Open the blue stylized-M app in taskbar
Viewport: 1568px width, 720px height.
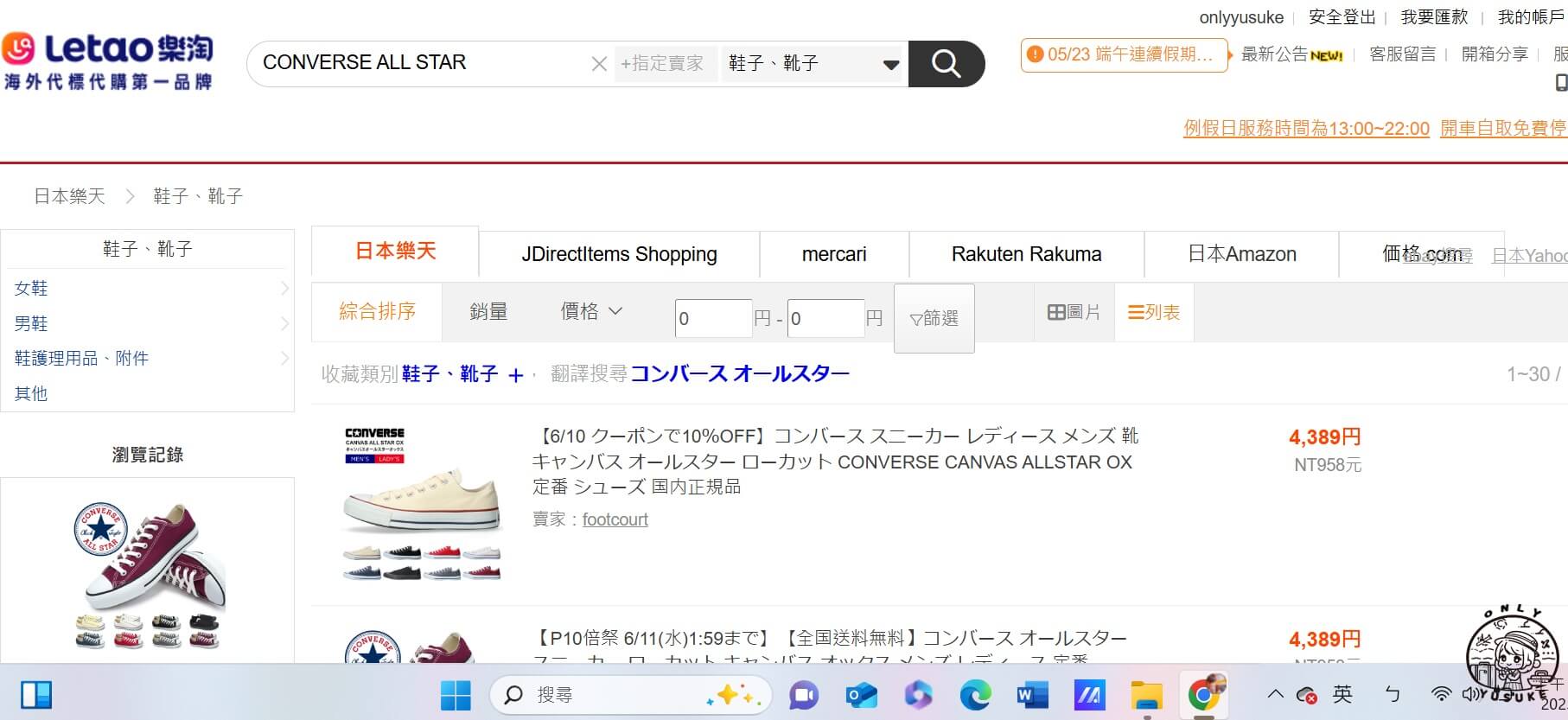(x=1089, y=695)
